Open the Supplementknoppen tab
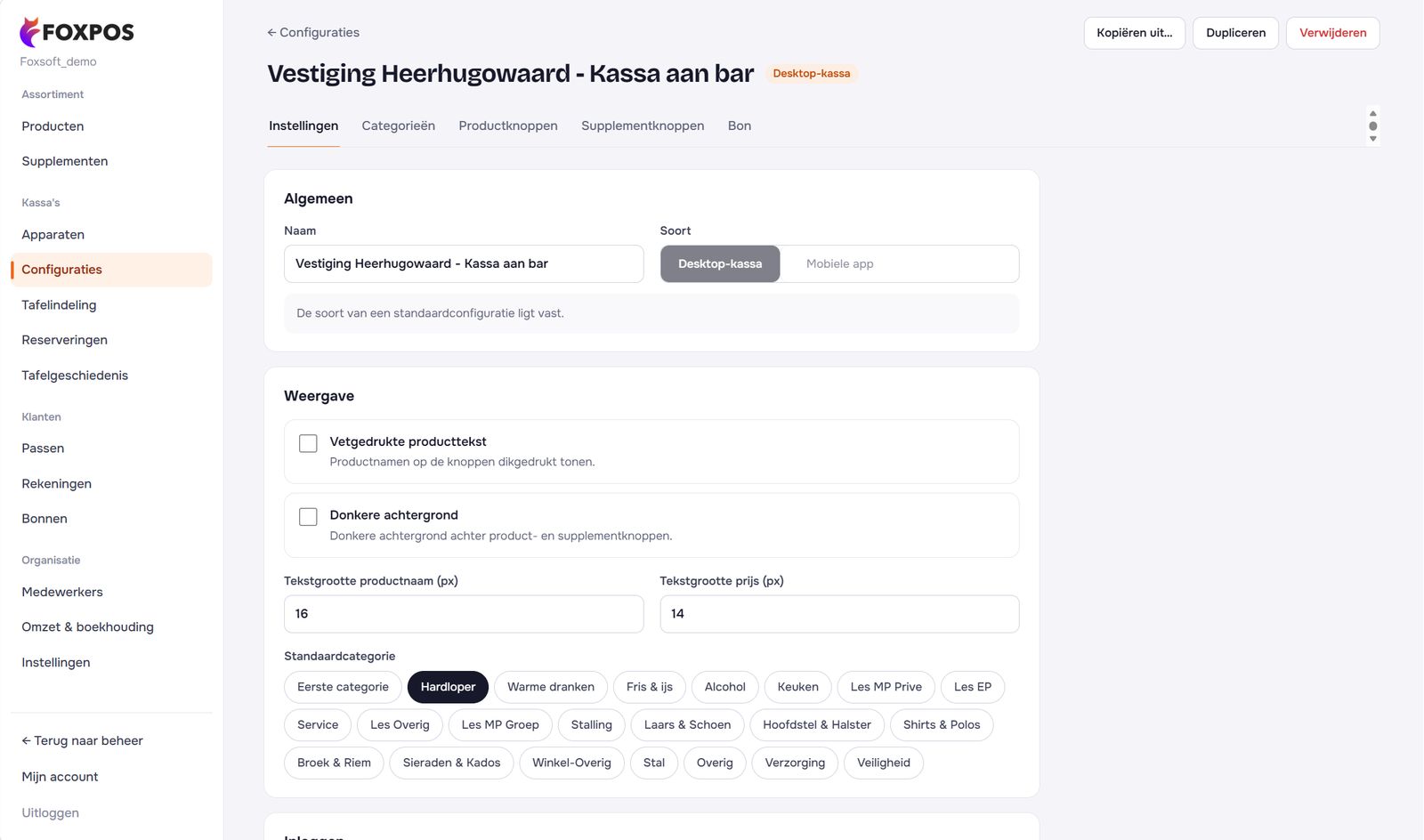The image size is (1424, 840). [x=643, y=125]
